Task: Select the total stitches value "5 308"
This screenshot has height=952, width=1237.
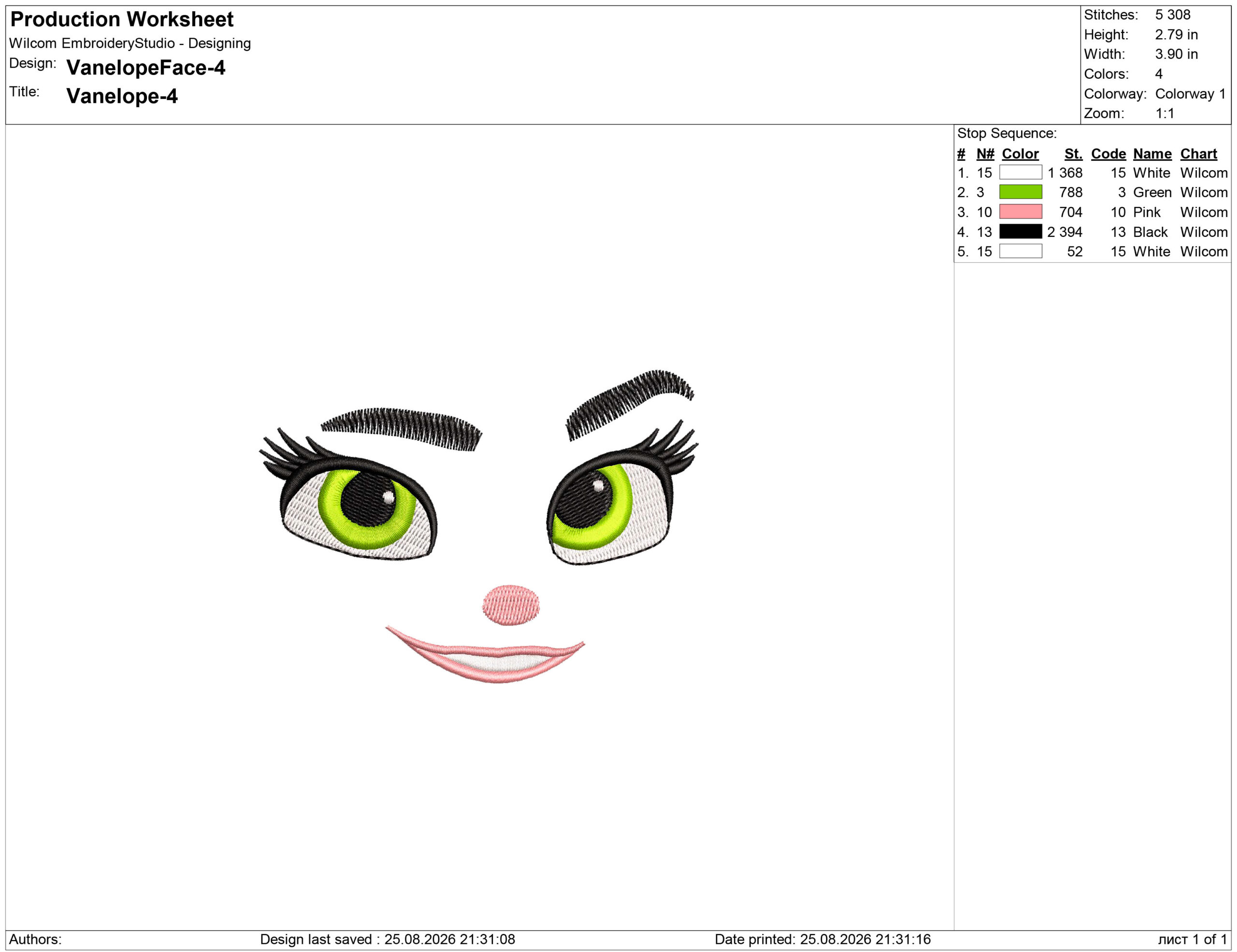Action: click(1172, 14)
